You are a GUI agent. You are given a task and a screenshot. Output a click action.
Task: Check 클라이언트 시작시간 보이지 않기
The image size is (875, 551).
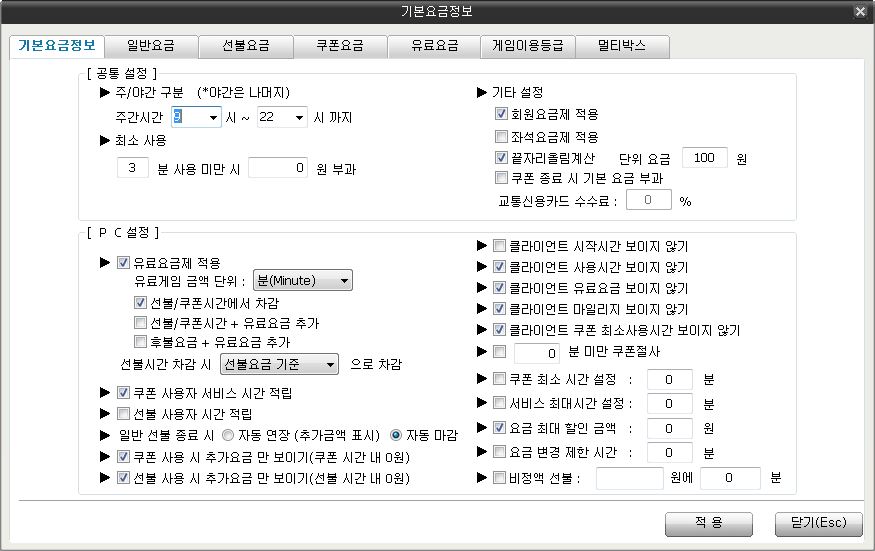500,246
